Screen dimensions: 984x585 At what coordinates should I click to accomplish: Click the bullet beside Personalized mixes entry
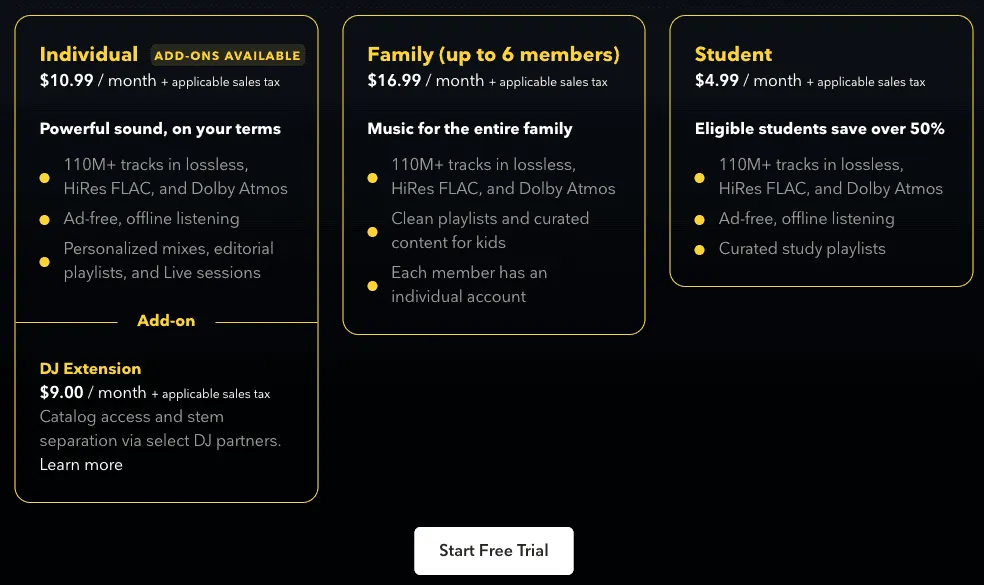tap(43, 260)
